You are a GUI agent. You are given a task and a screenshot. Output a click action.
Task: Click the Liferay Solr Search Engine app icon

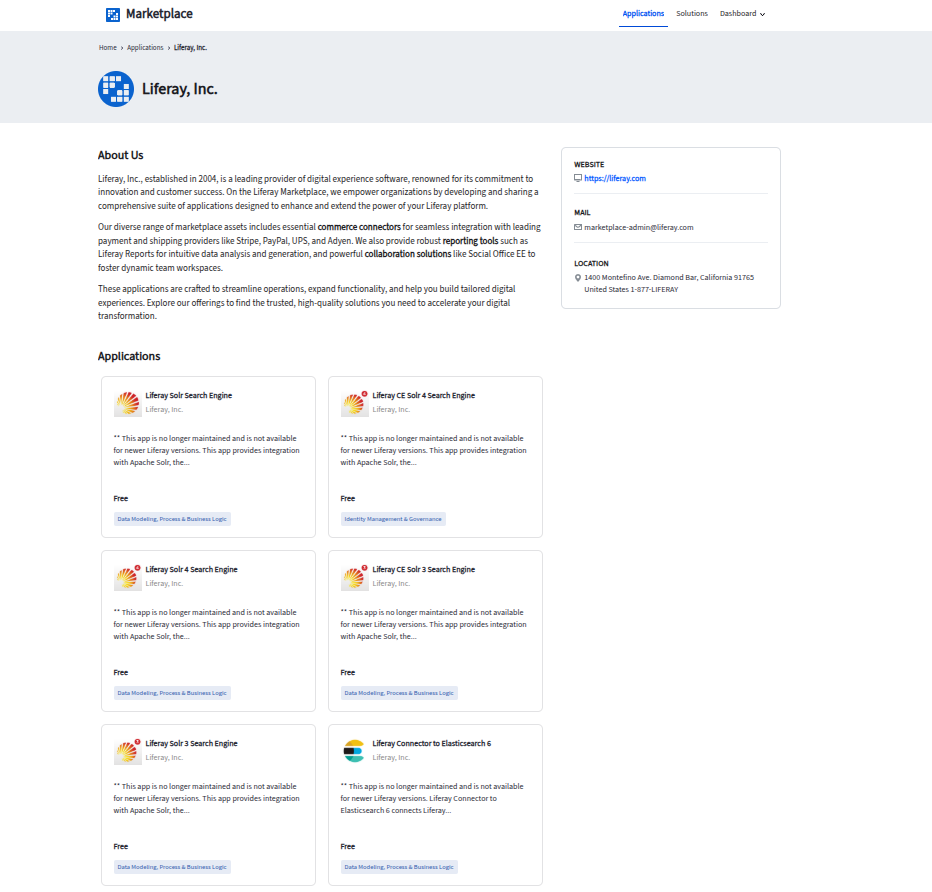tap(127, 403)
